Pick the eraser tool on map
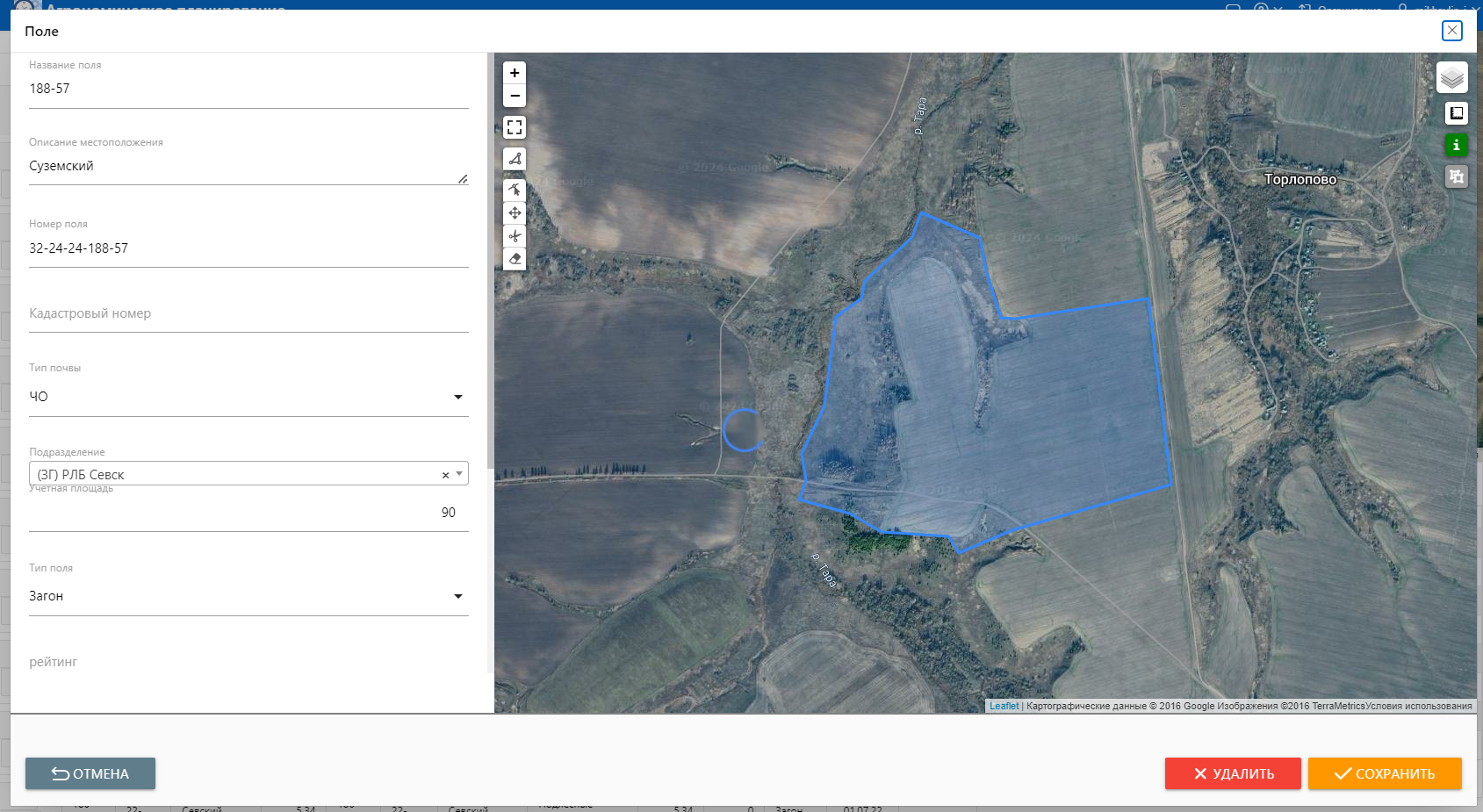 click(515, 258)
